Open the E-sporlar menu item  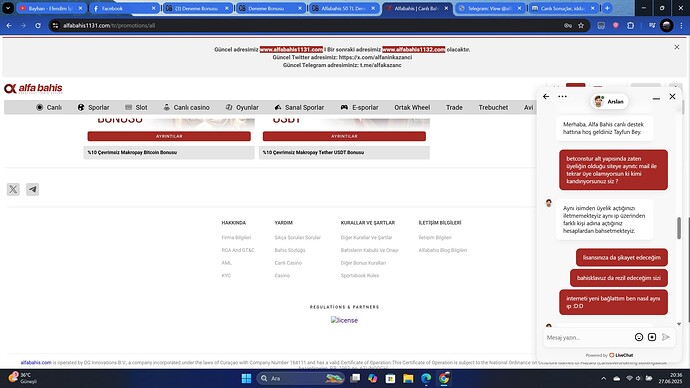[x=360, y=107]
